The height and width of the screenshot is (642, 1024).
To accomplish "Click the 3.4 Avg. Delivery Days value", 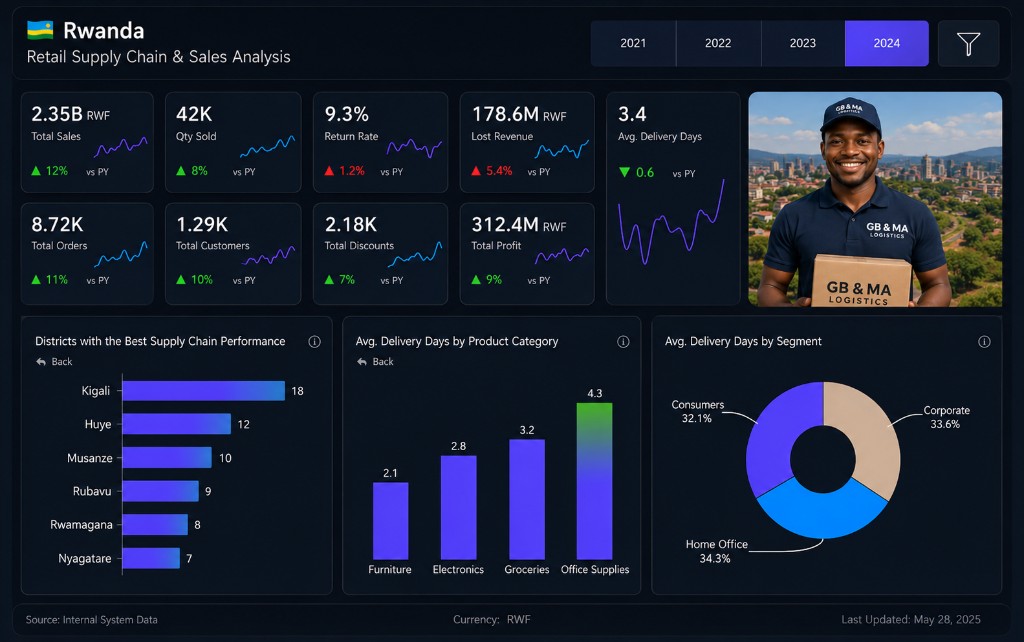I will pyautogui.click(x=632, y=114).
